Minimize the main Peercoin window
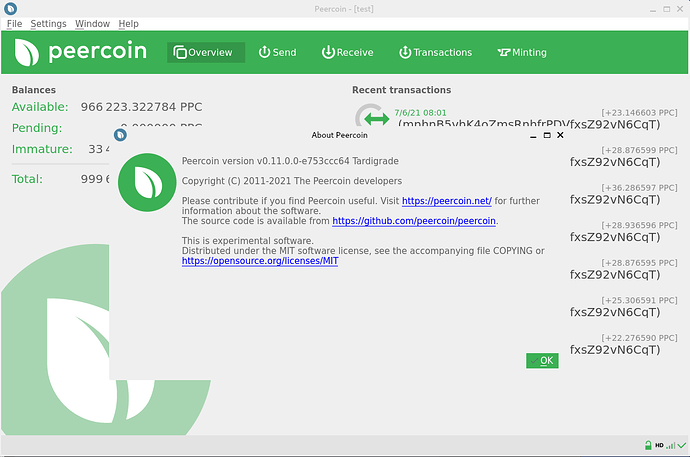 coord(653,9)
